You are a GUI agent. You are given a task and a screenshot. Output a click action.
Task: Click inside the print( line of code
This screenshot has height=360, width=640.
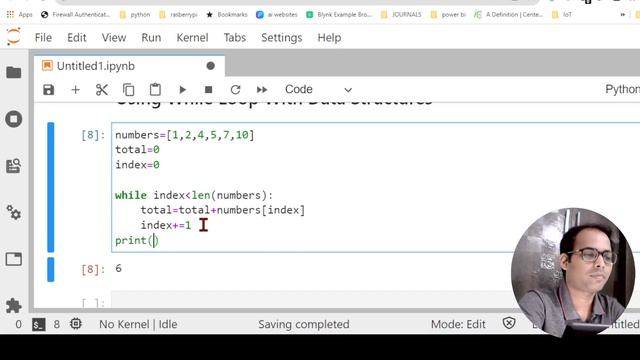pos(137,240)
